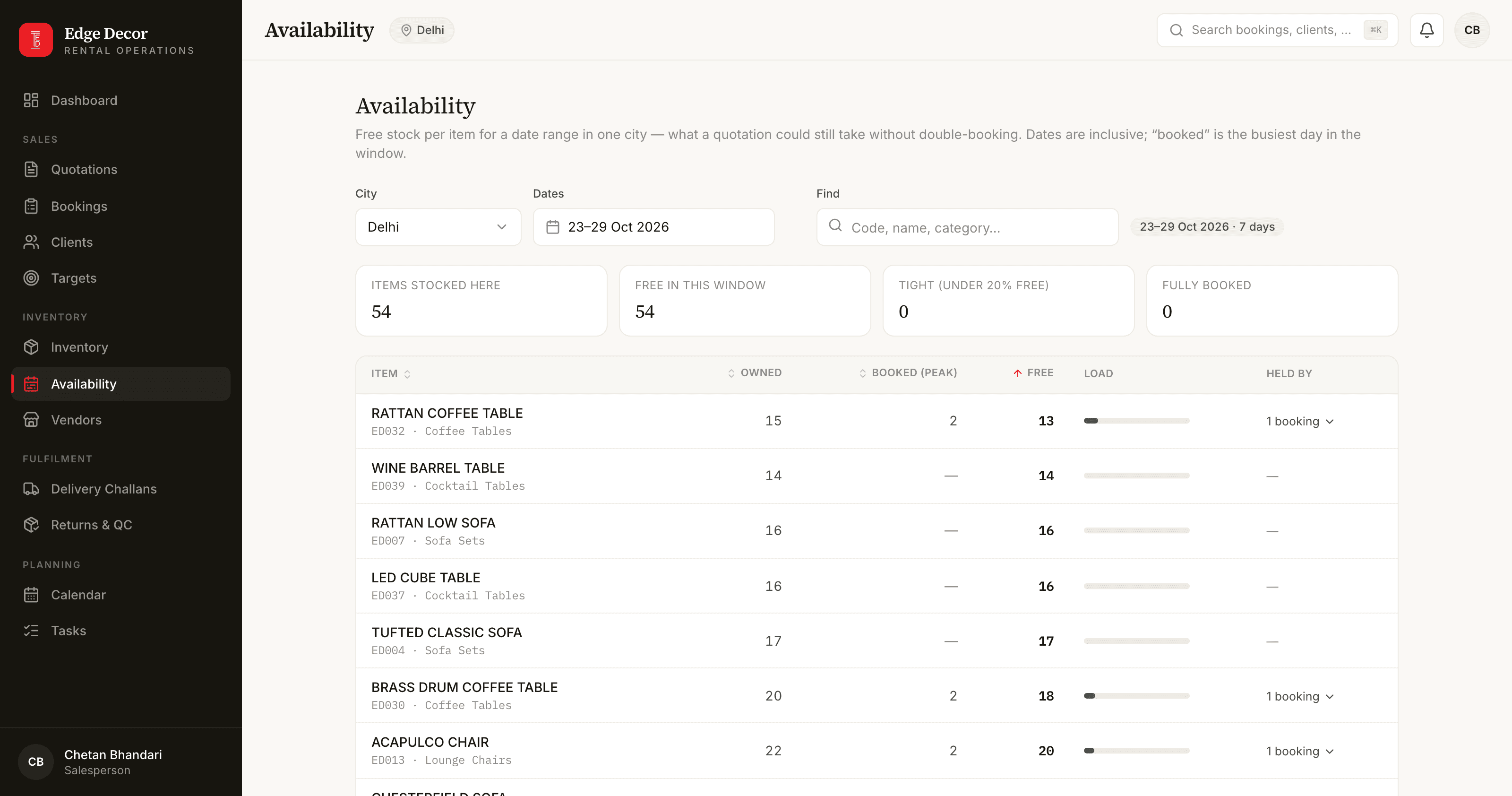This screenshot has height=796, width=1512.
Task: Click RATTAN LOW SOFA row name
Action: (433, 522)
